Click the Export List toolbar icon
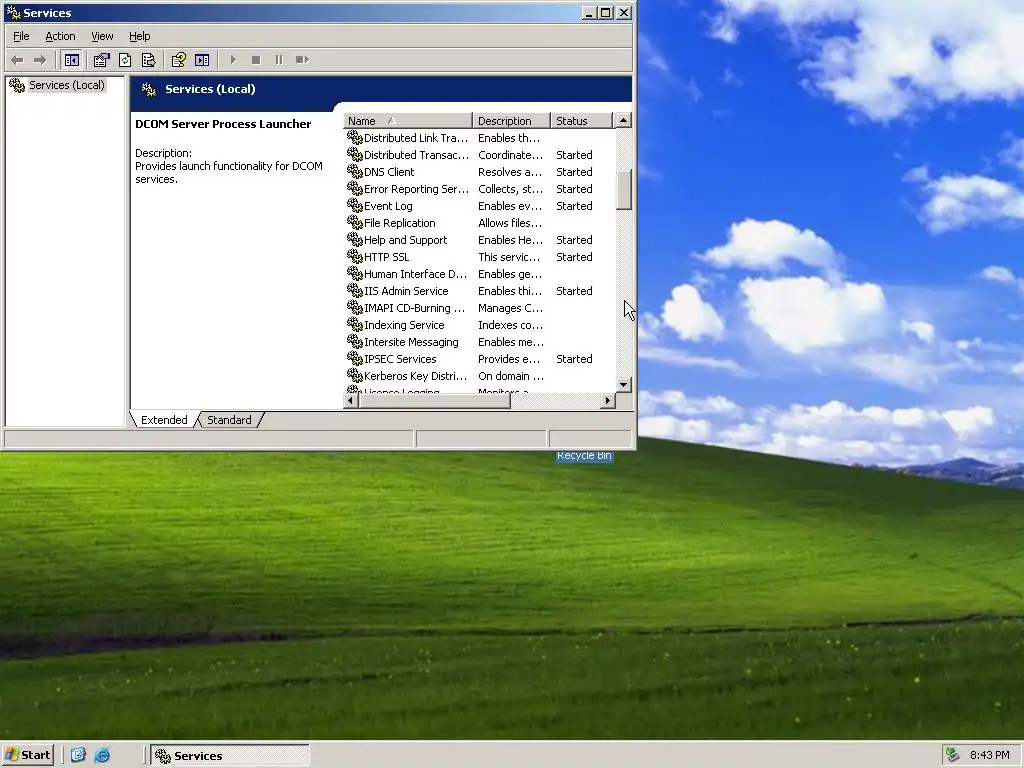 [x=149, y=60]
